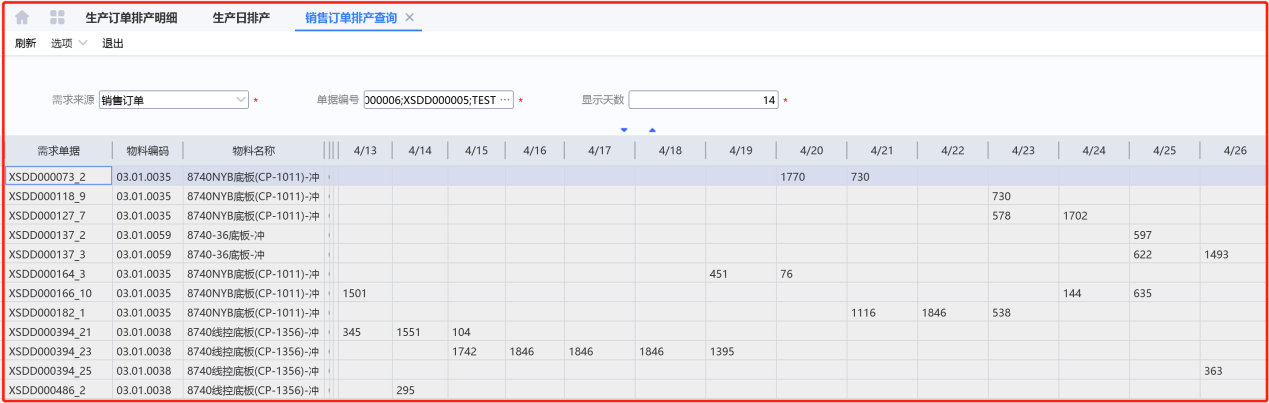Click the 363 cell under 4/26
The image size is (1269, 403).
pyautogui.click(x=1235, y=370)
